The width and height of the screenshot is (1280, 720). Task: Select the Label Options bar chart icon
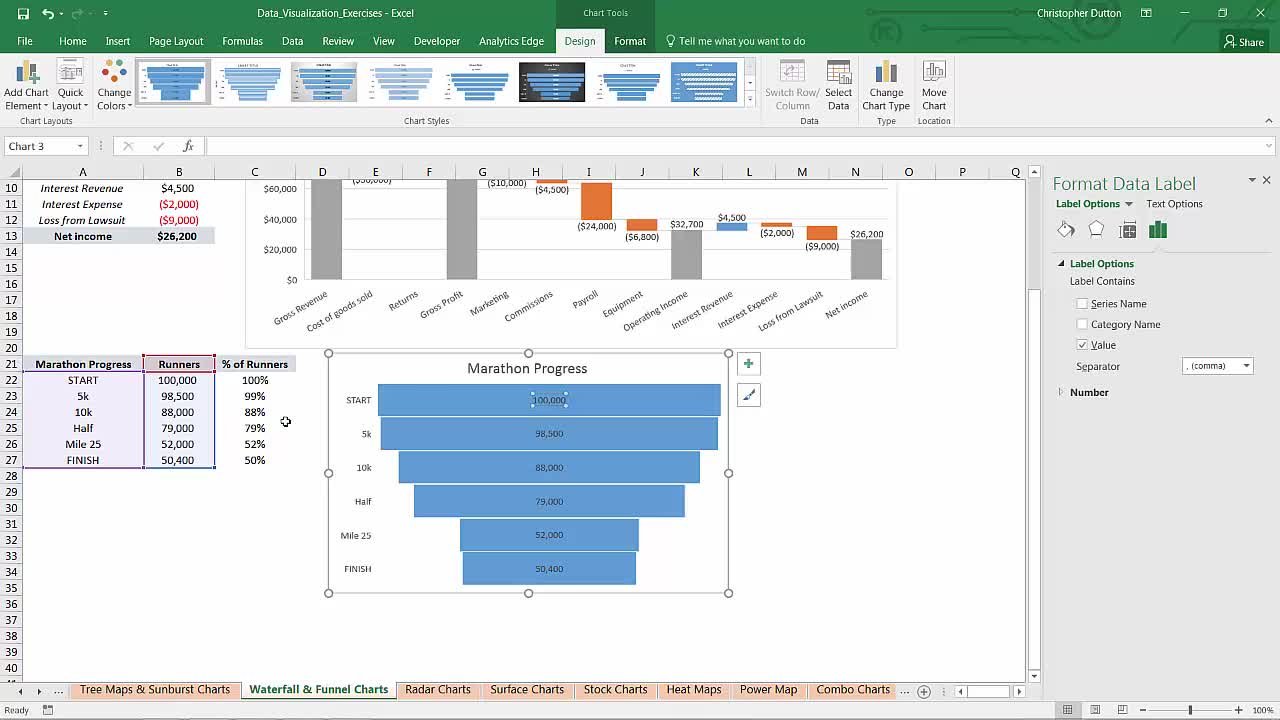(1158, 230)
